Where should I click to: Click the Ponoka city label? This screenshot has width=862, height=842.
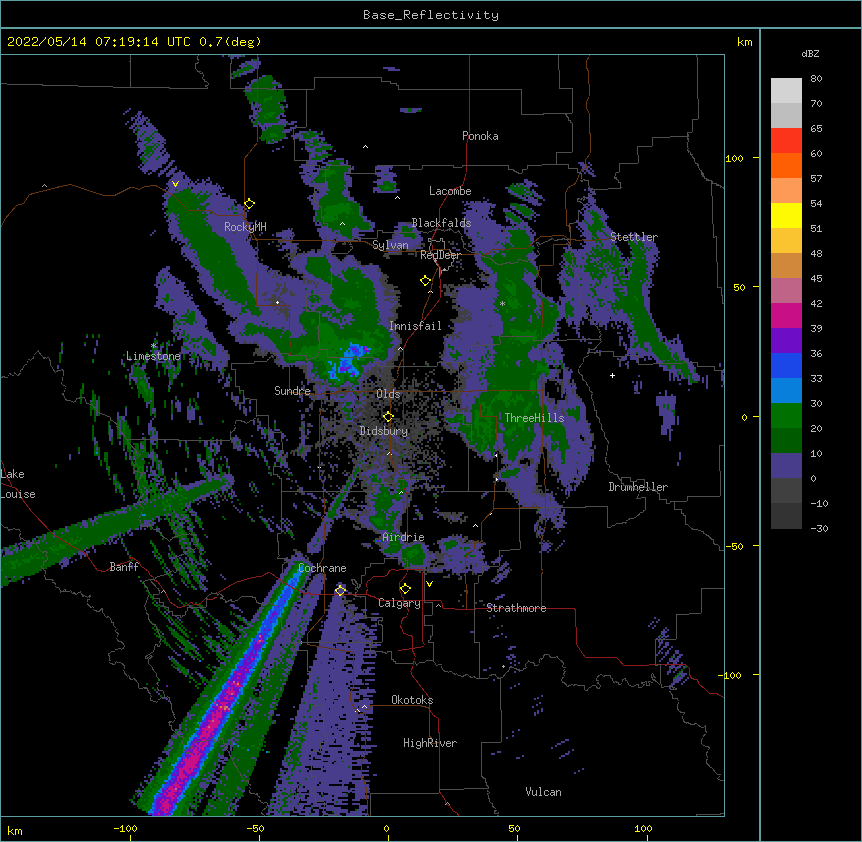click(x=480, y=136)
